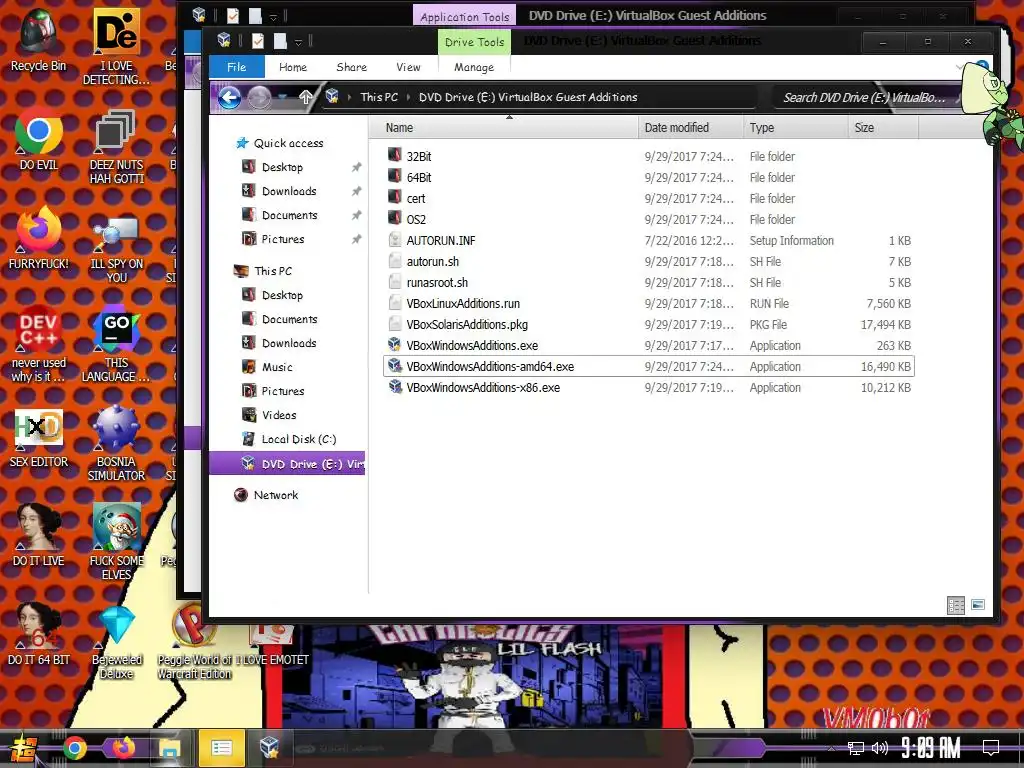
Task: Expand the chevron after This PC breadcrumb
Action: [x=408, y=97]
